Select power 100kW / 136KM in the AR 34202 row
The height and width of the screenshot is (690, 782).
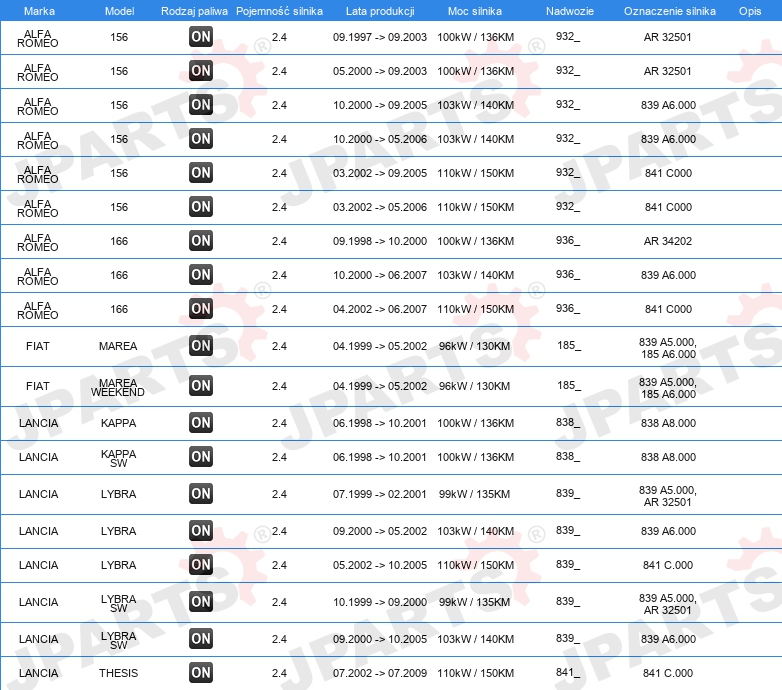pyautogui.click(x=476, y=241)
